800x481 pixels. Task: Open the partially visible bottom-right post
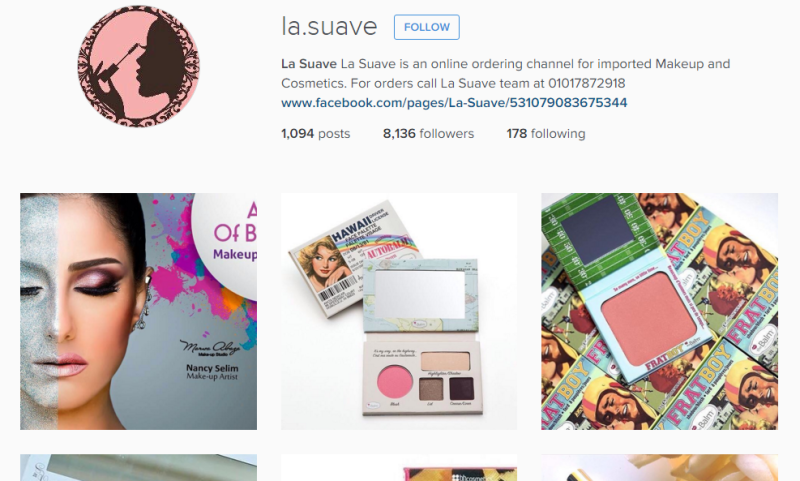[660, 468]
